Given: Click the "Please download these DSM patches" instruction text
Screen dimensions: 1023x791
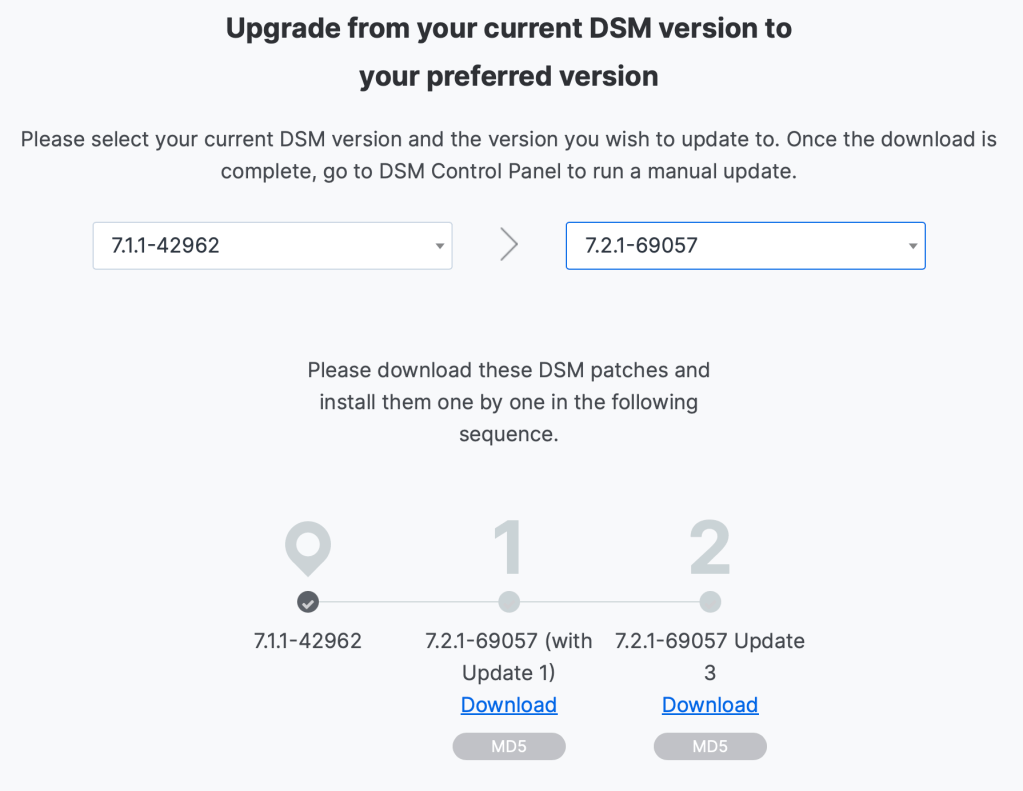Looking at the screenshot, I should point(509,402).
